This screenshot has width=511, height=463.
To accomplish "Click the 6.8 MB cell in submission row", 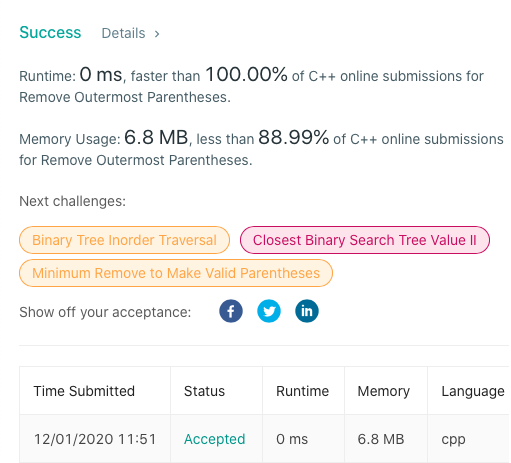I will click(381, 439).
